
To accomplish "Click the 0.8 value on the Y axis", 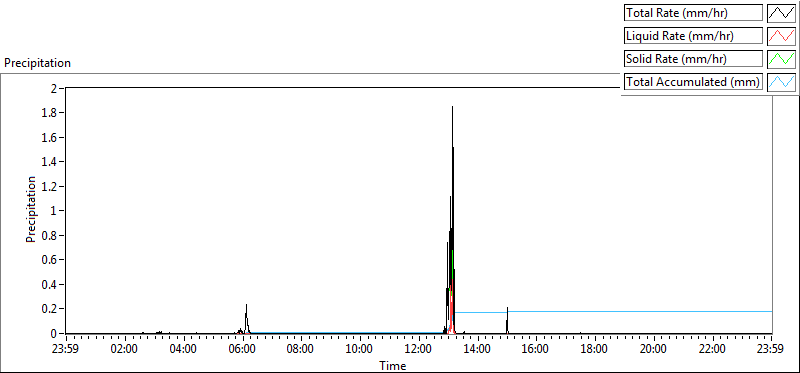I will 50,235.
